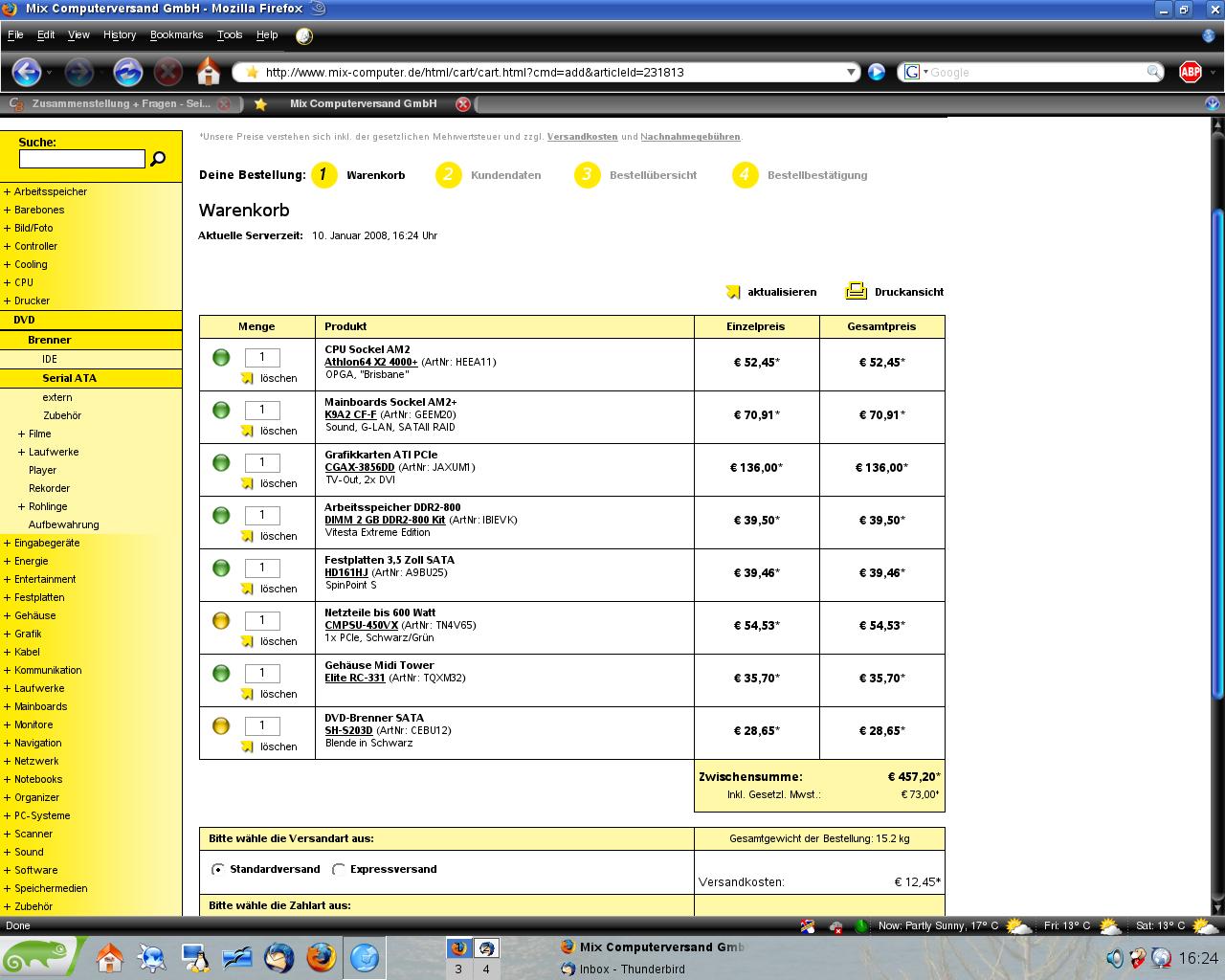This screenshot has height=980, width=1225.
Task: Expand the Filme subcategory
Action: (x=21, y=434)
